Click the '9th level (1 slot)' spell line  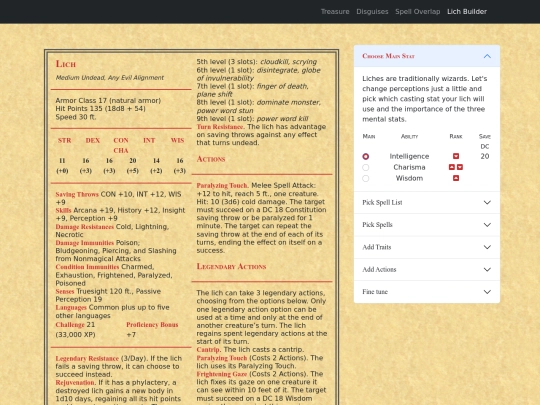[252, 119]
